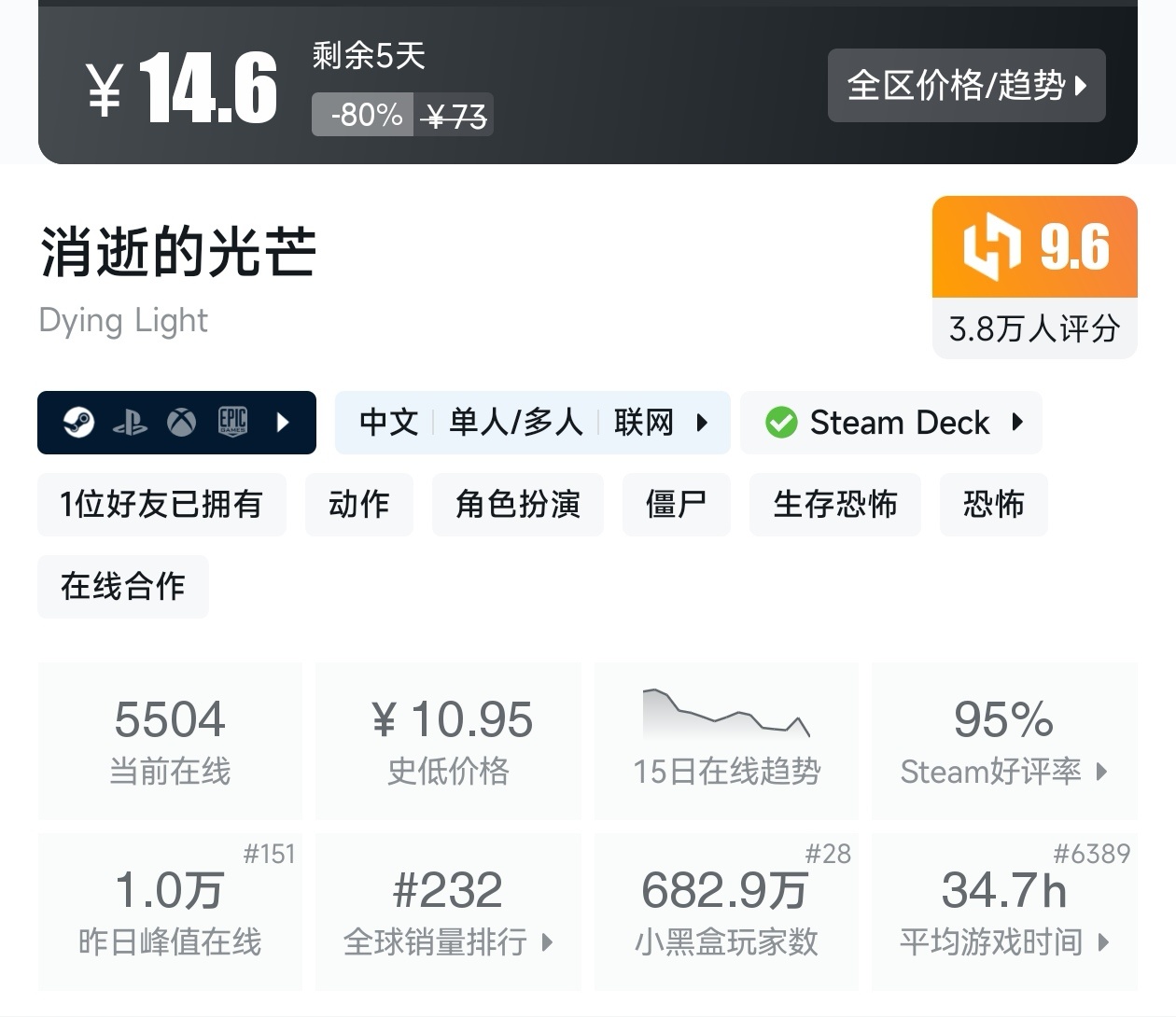
Task: Tap the ¥14.6 current price
Action: (183, 87)
